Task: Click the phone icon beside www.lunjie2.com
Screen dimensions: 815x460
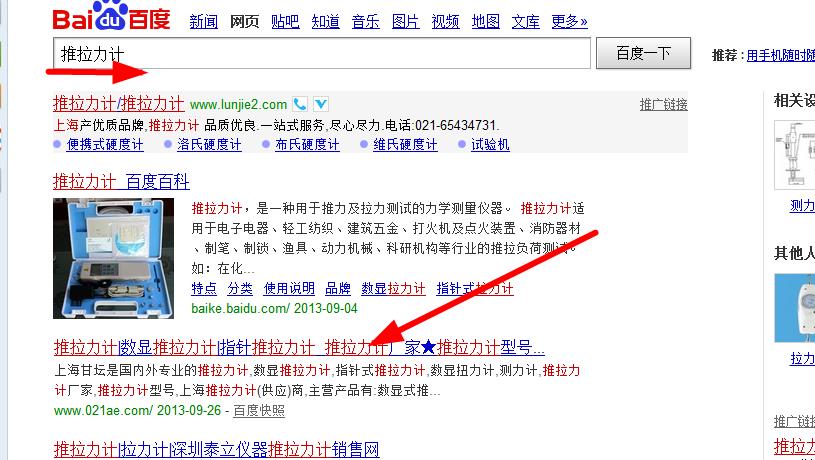Action: [x=300, y=104]
